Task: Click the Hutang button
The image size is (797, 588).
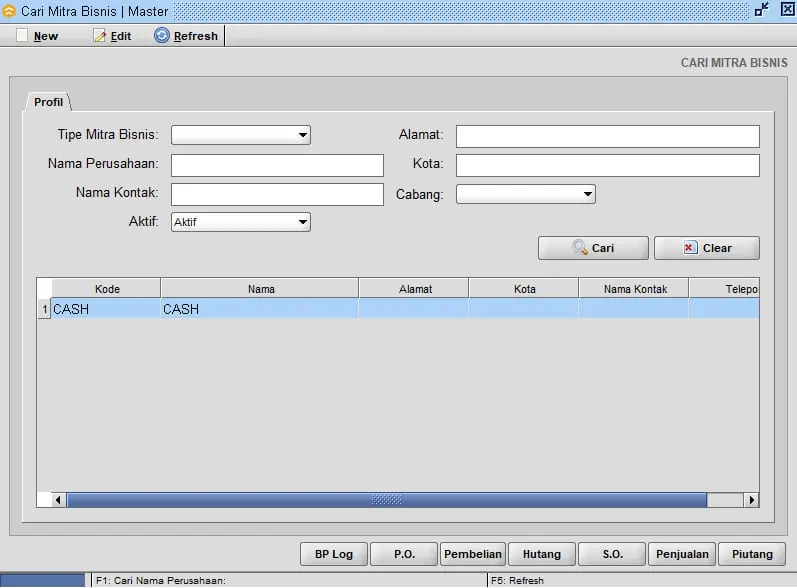Action: [x=541, y=554]
